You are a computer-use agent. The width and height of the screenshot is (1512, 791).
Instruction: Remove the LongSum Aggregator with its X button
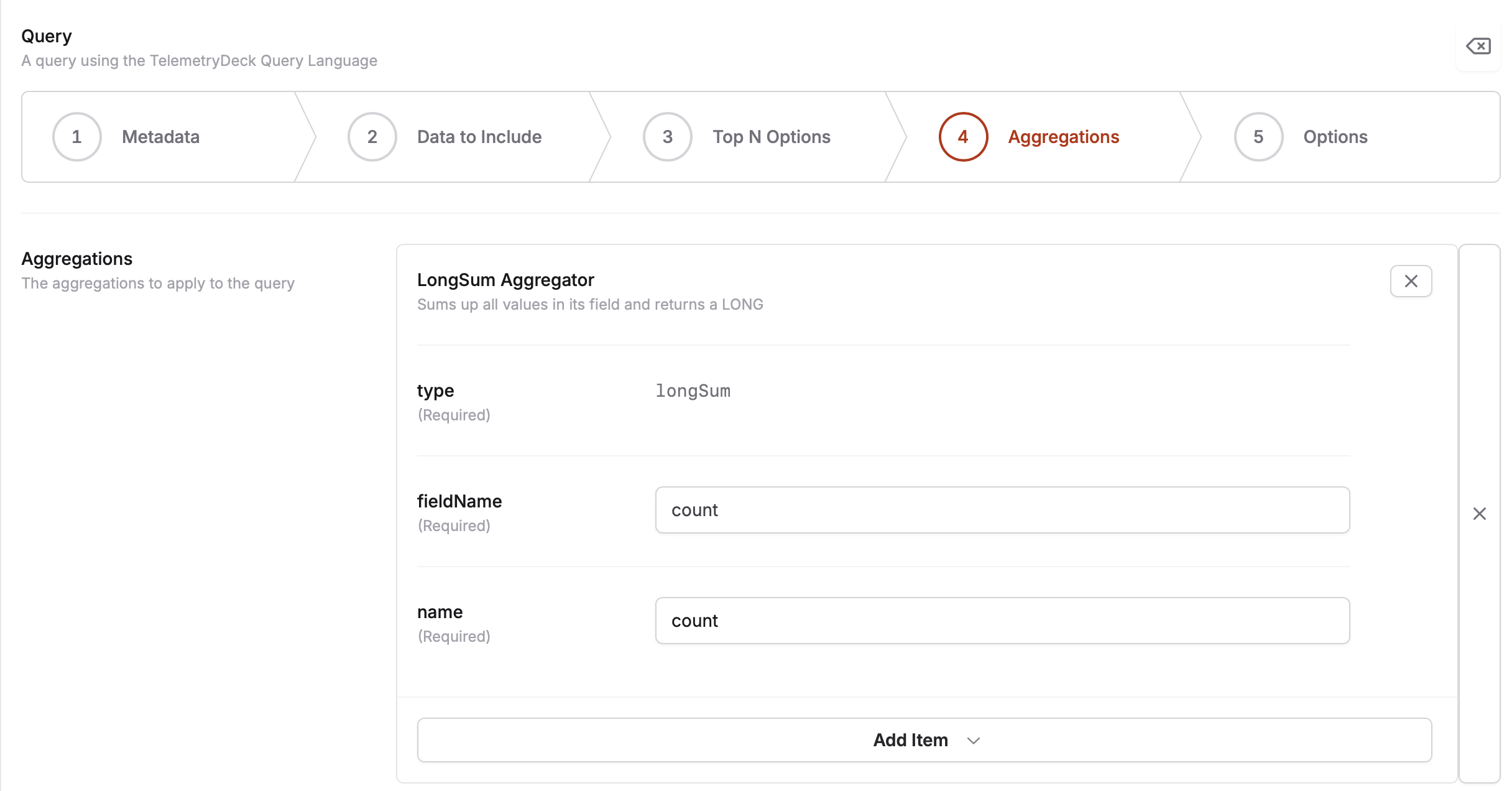tap(1411, 281)
